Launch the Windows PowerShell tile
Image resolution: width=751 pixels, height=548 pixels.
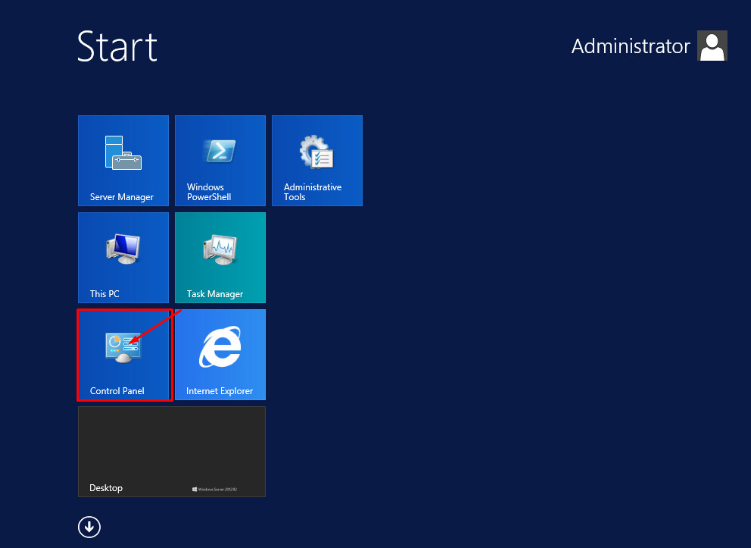[x=220, y=160]
